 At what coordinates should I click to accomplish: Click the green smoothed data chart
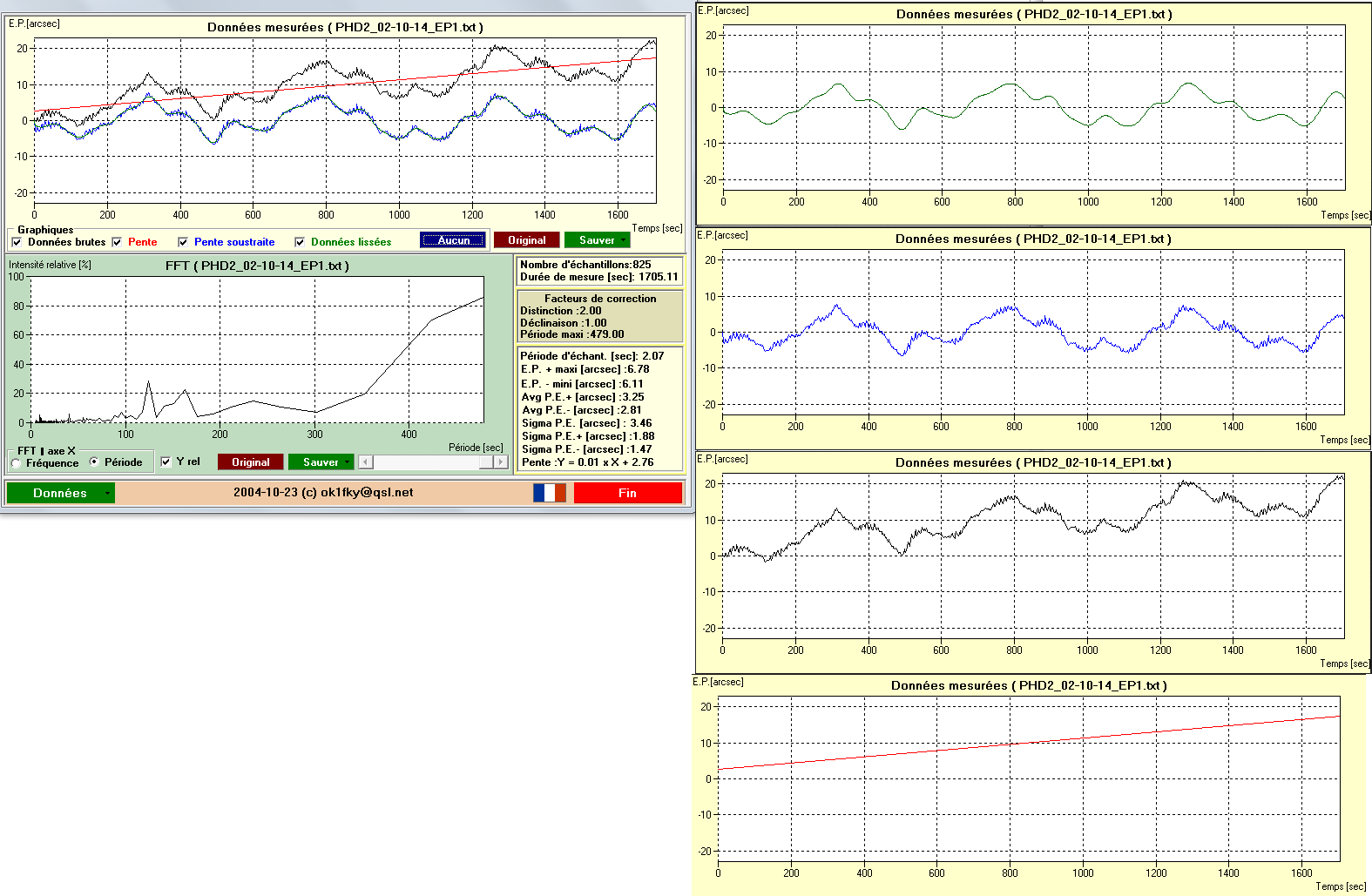click(1034, 108)
